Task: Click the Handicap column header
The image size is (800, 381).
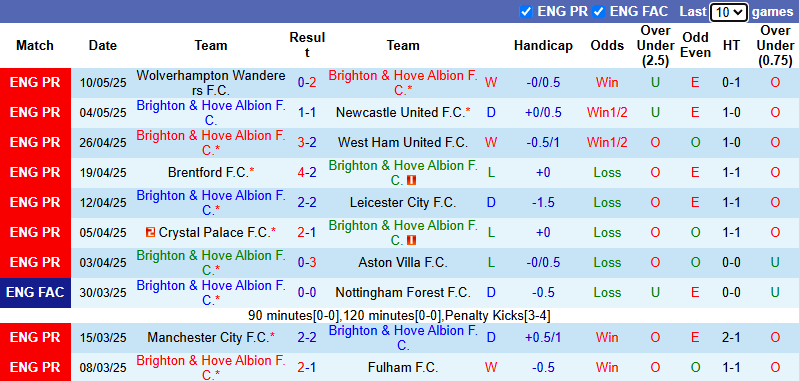Action: coord(543,45)
